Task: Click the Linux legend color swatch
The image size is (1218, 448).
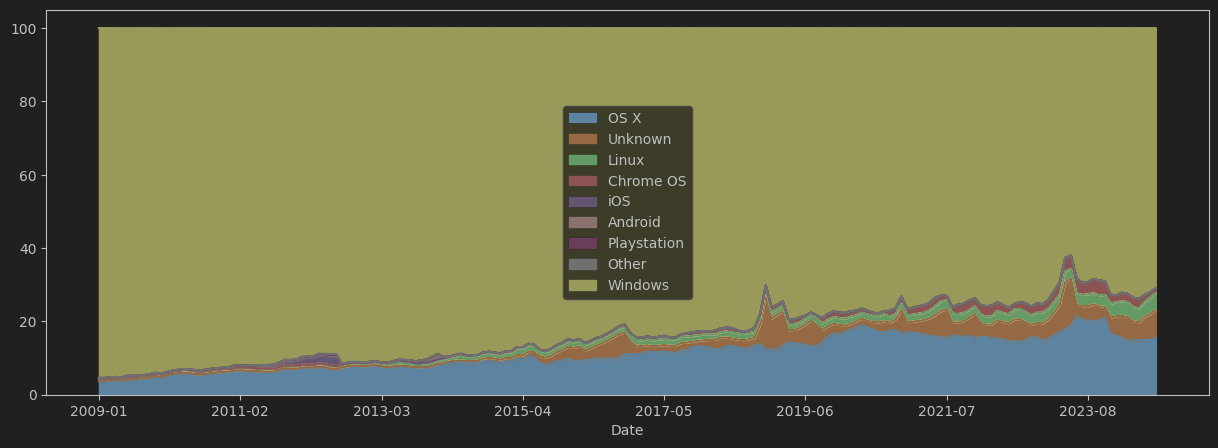Action: (x=582, y=160)
